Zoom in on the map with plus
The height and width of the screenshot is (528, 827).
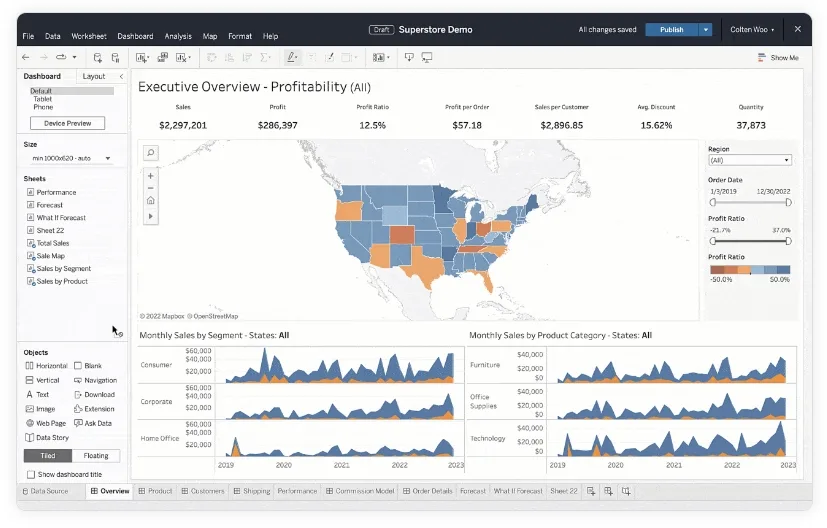point(150,176)
